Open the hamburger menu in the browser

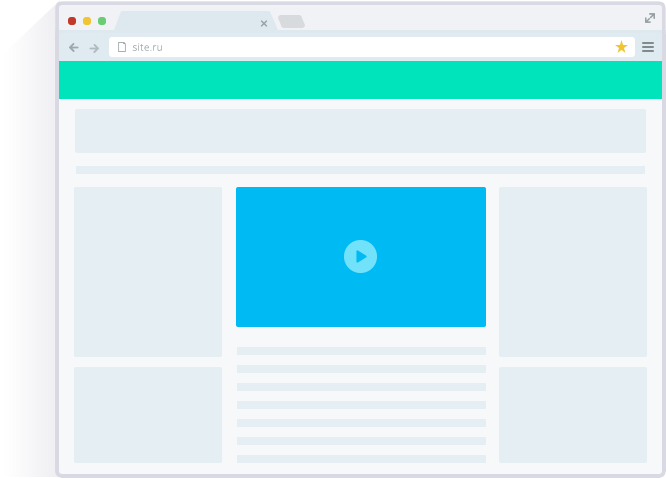pyautogui.click(x=648, y=47)
